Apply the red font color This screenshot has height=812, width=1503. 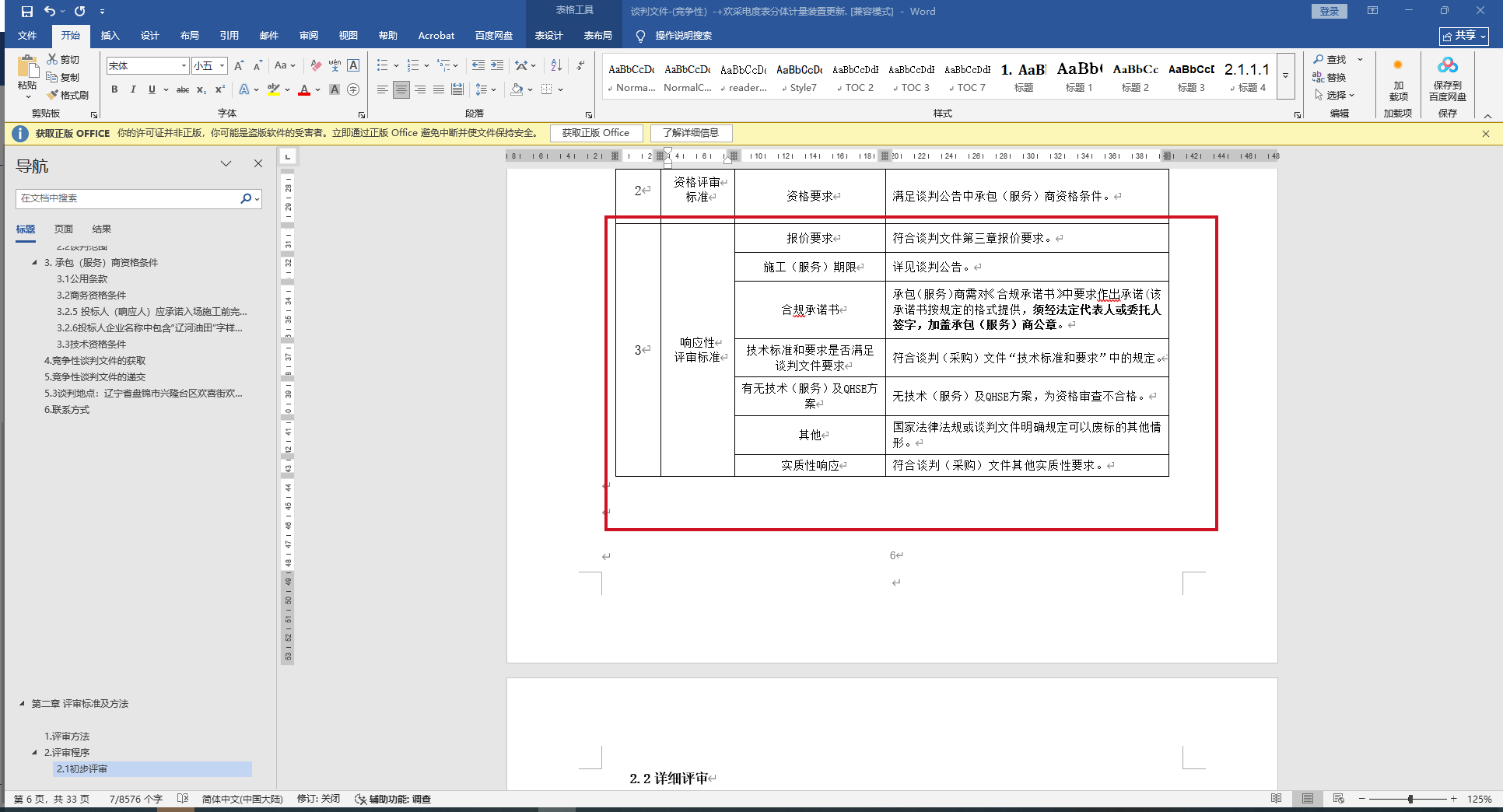pos(304,89)
